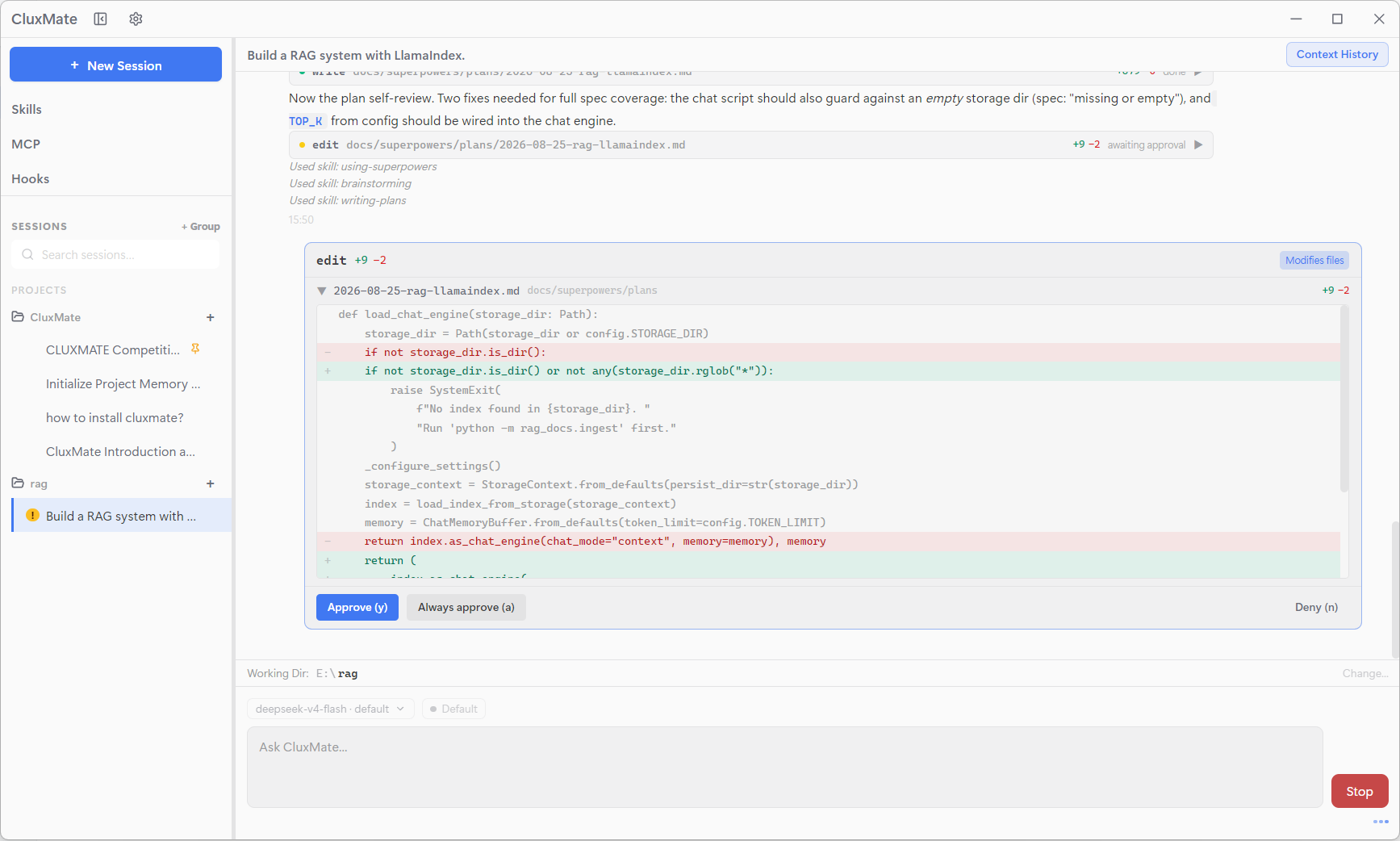
Task: Change the working directory
Action: (x=1365, y=673)
